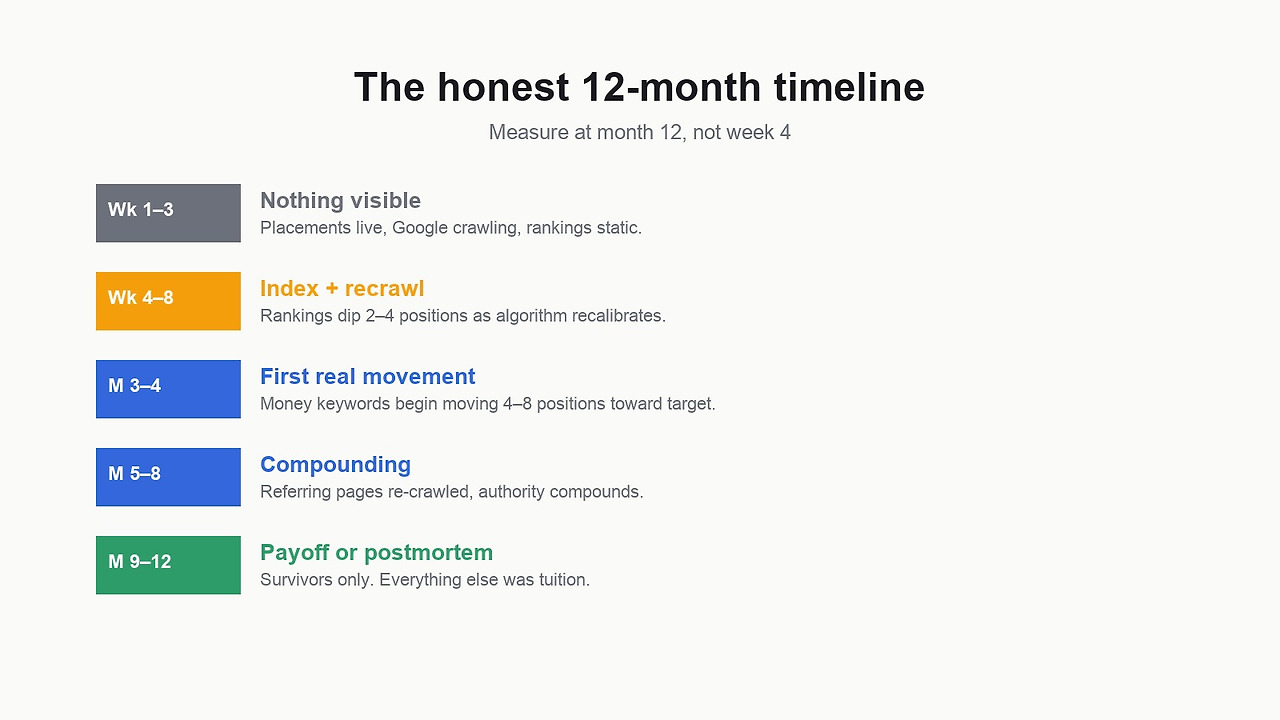Select text 'Rankings dip 2–4 positions as algorithm recalibrates.'
Viewport: 1280px width, 720px height.
point(463,316)
